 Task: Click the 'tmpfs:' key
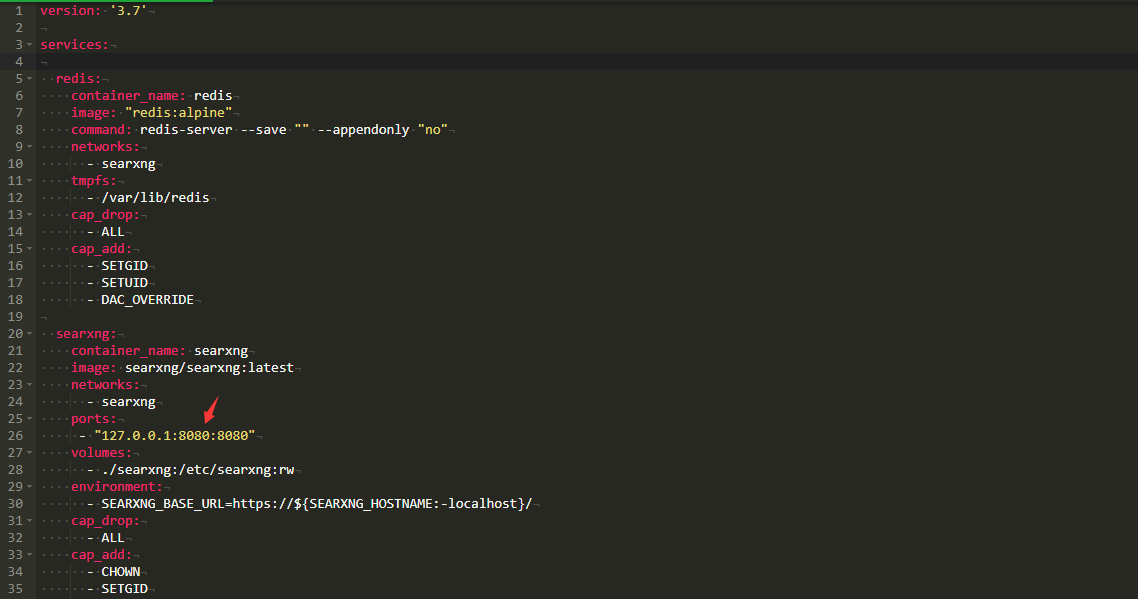click(x=94, y=181)
